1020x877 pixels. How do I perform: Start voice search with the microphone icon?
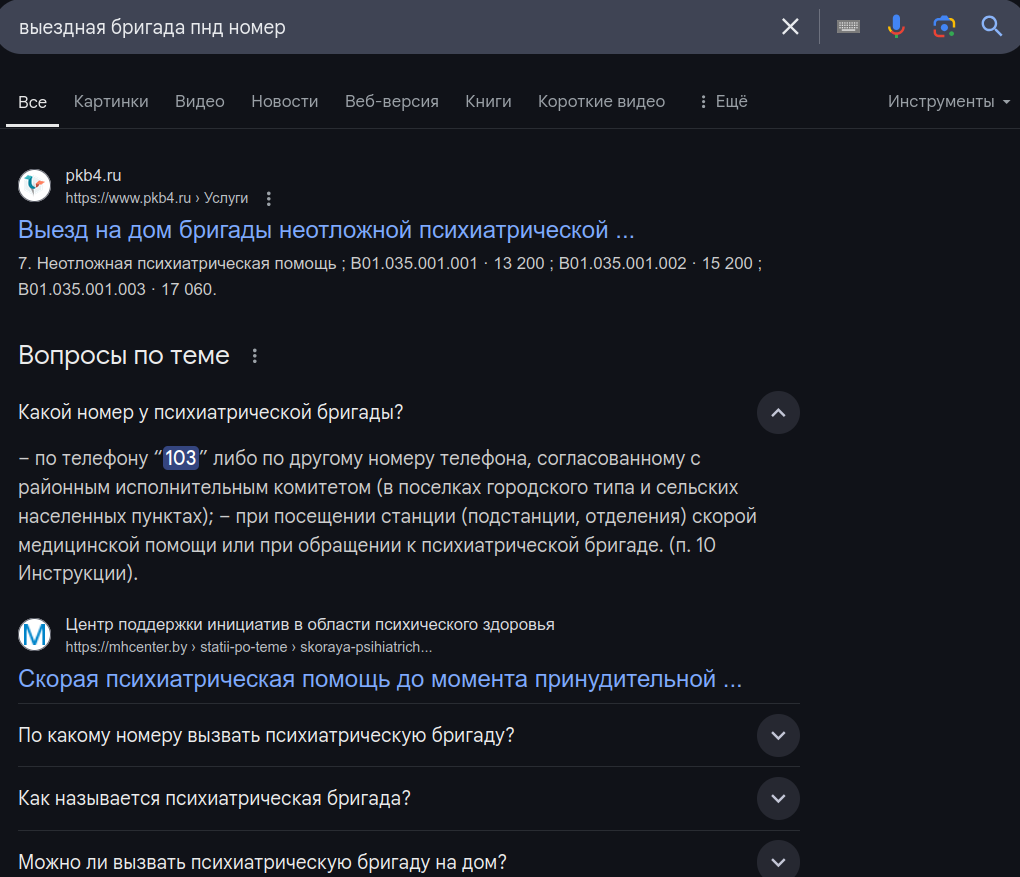coord(896,27)
